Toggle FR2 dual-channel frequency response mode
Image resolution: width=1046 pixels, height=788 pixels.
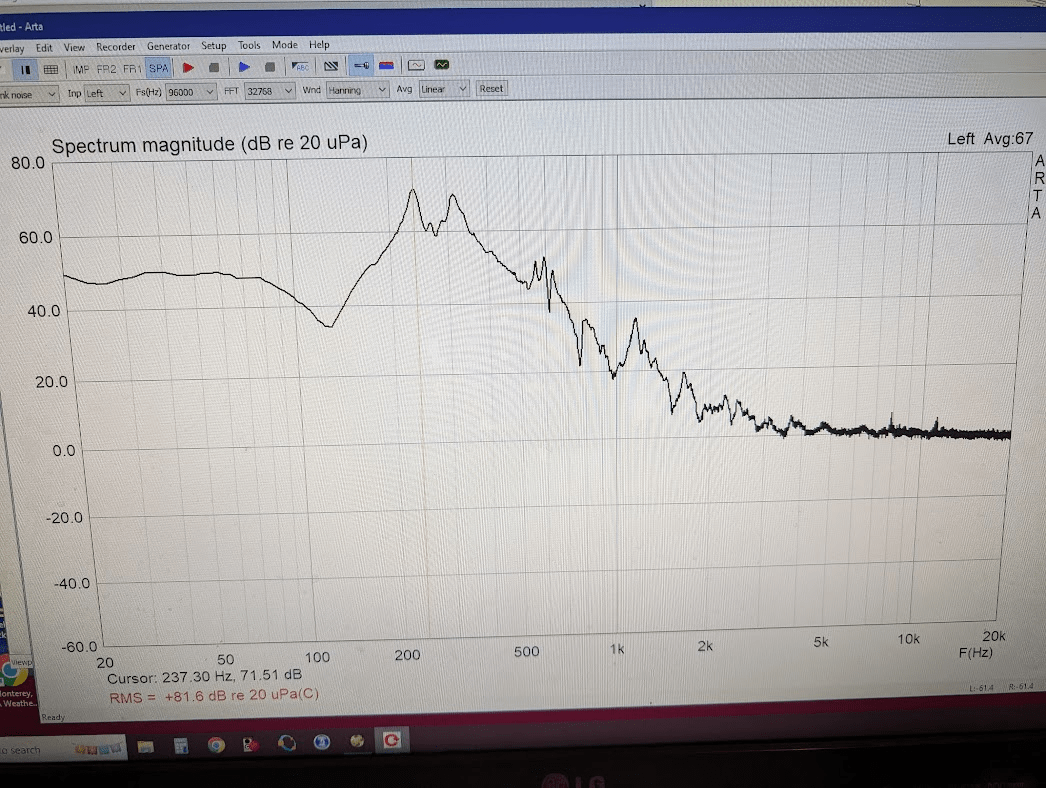click(x=106, y=69)
